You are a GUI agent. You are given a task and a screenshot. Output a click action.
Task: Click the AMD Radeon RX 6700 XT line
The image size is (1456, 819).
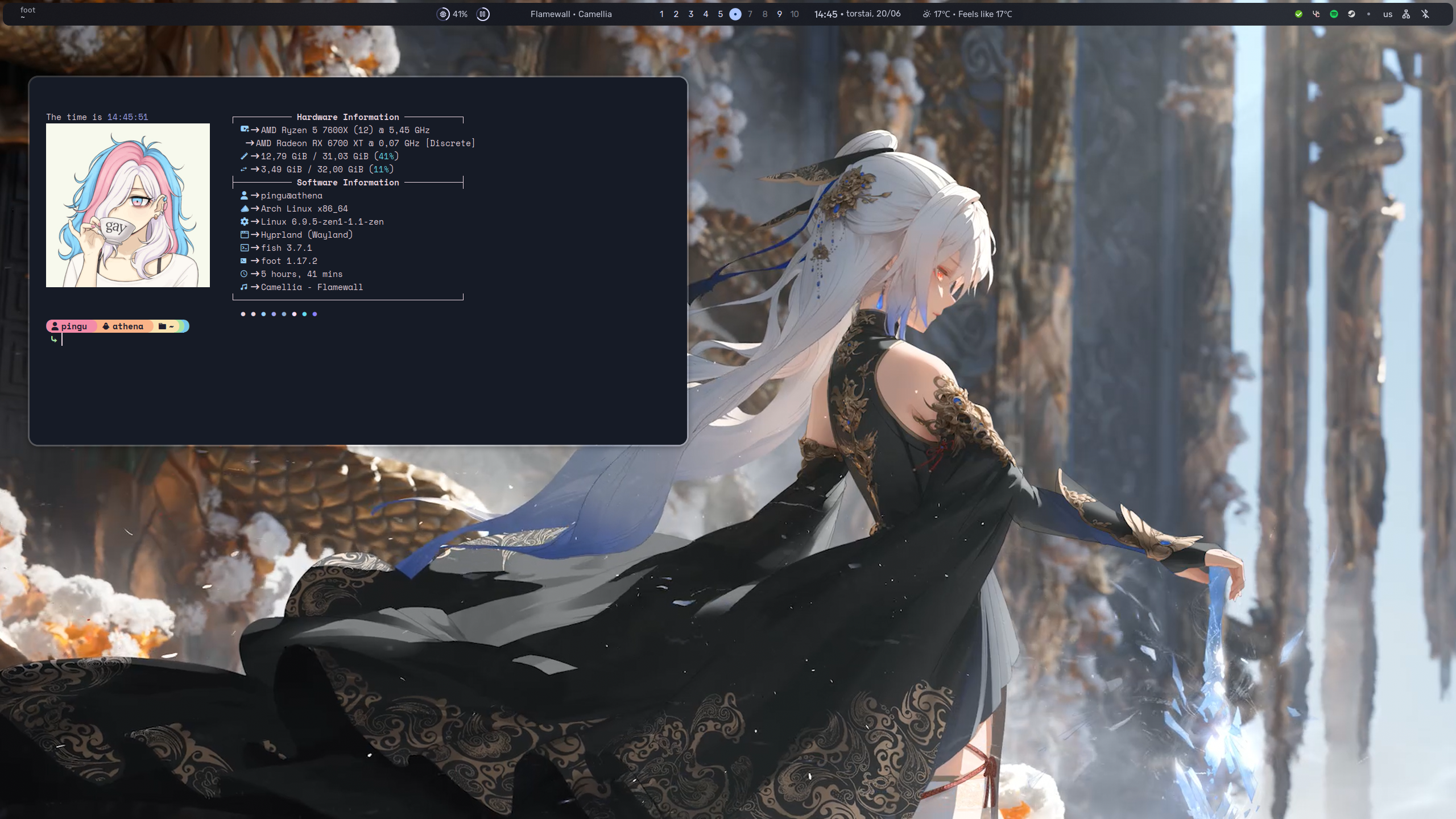coord(365,143)
